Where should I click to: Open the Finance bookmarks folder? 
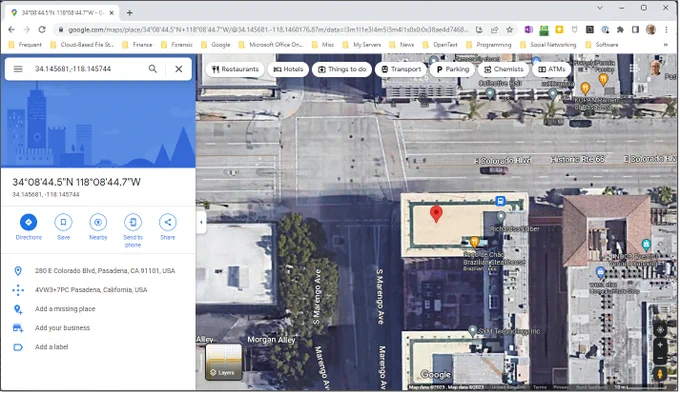click(137, 45)
